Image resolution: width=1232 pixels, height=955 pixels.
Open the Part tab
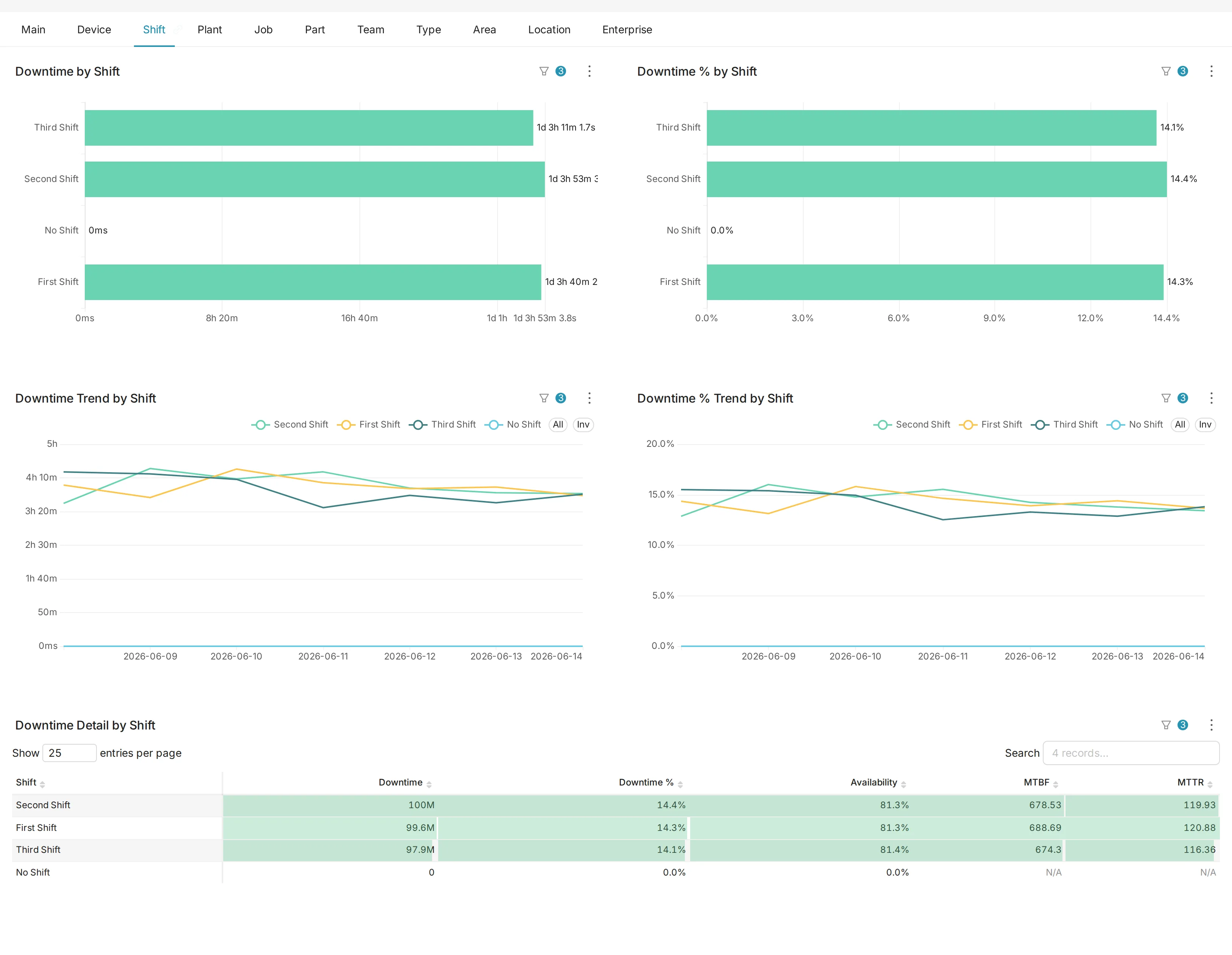(x=315, y=30)
